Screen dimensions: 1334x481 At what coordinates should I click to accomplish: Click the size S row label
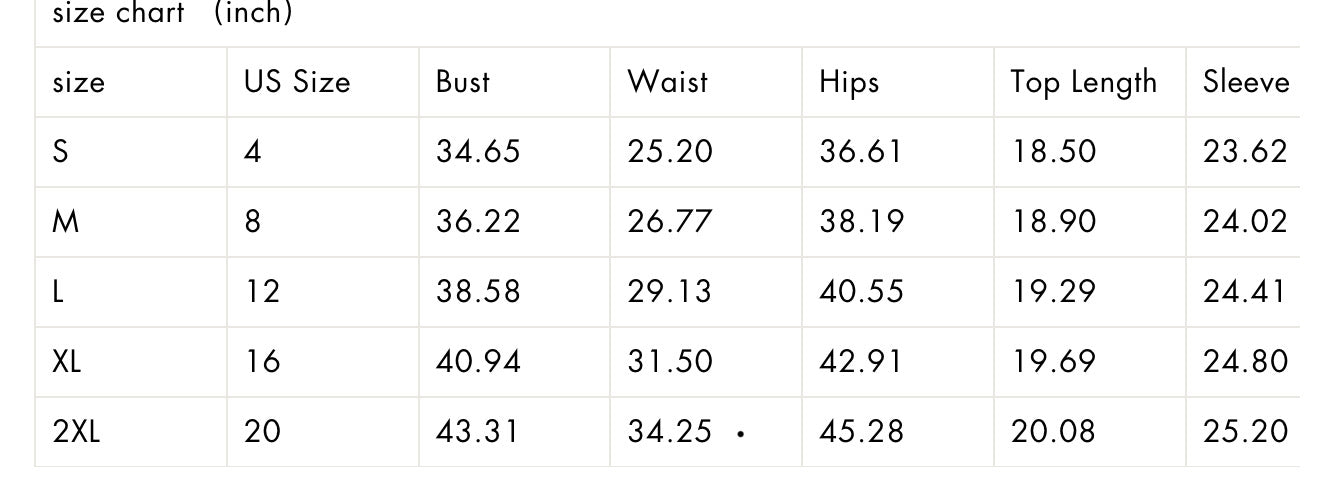61,152
